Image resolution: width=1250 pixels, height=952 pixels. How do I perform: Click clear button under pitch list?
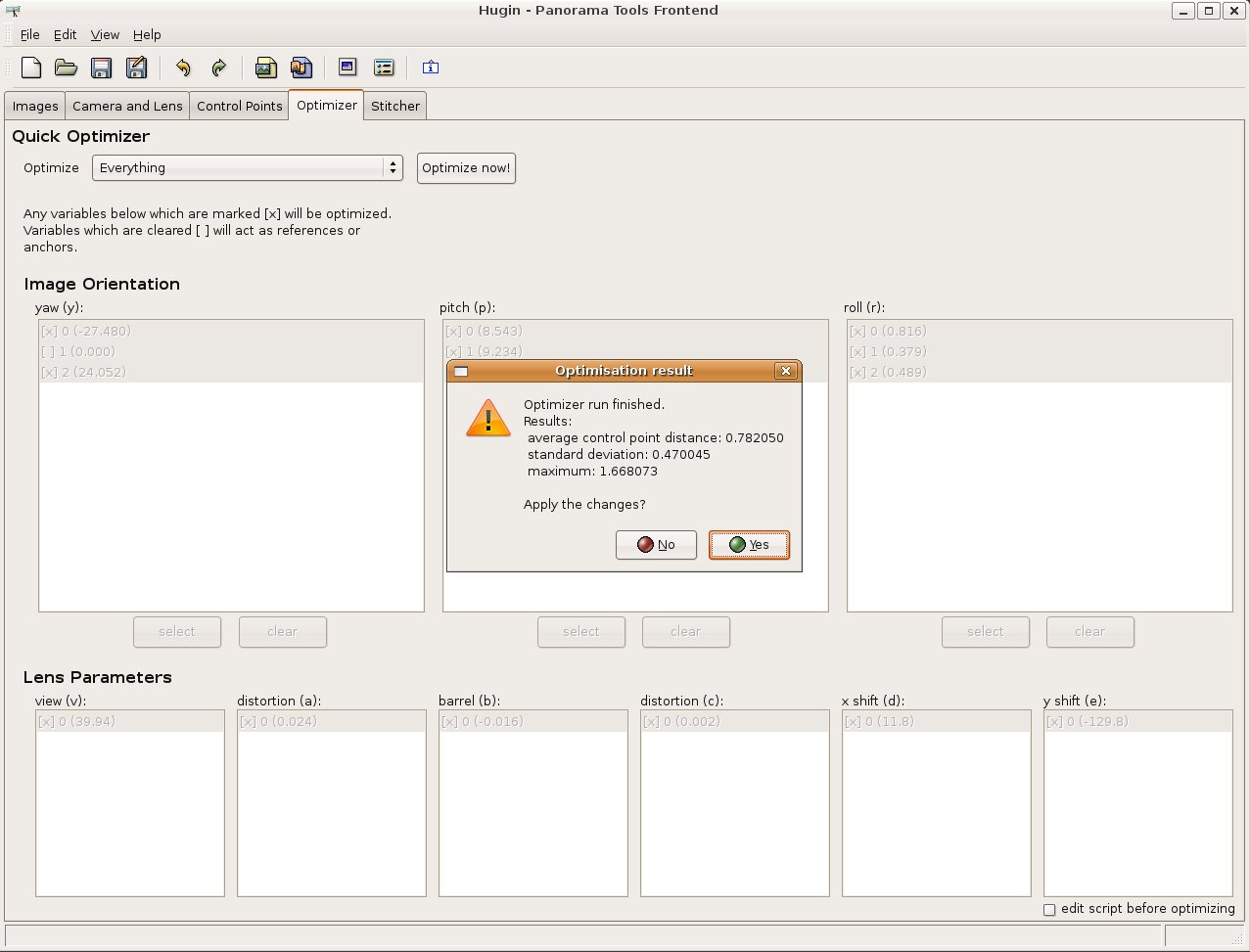coord(686,632)
